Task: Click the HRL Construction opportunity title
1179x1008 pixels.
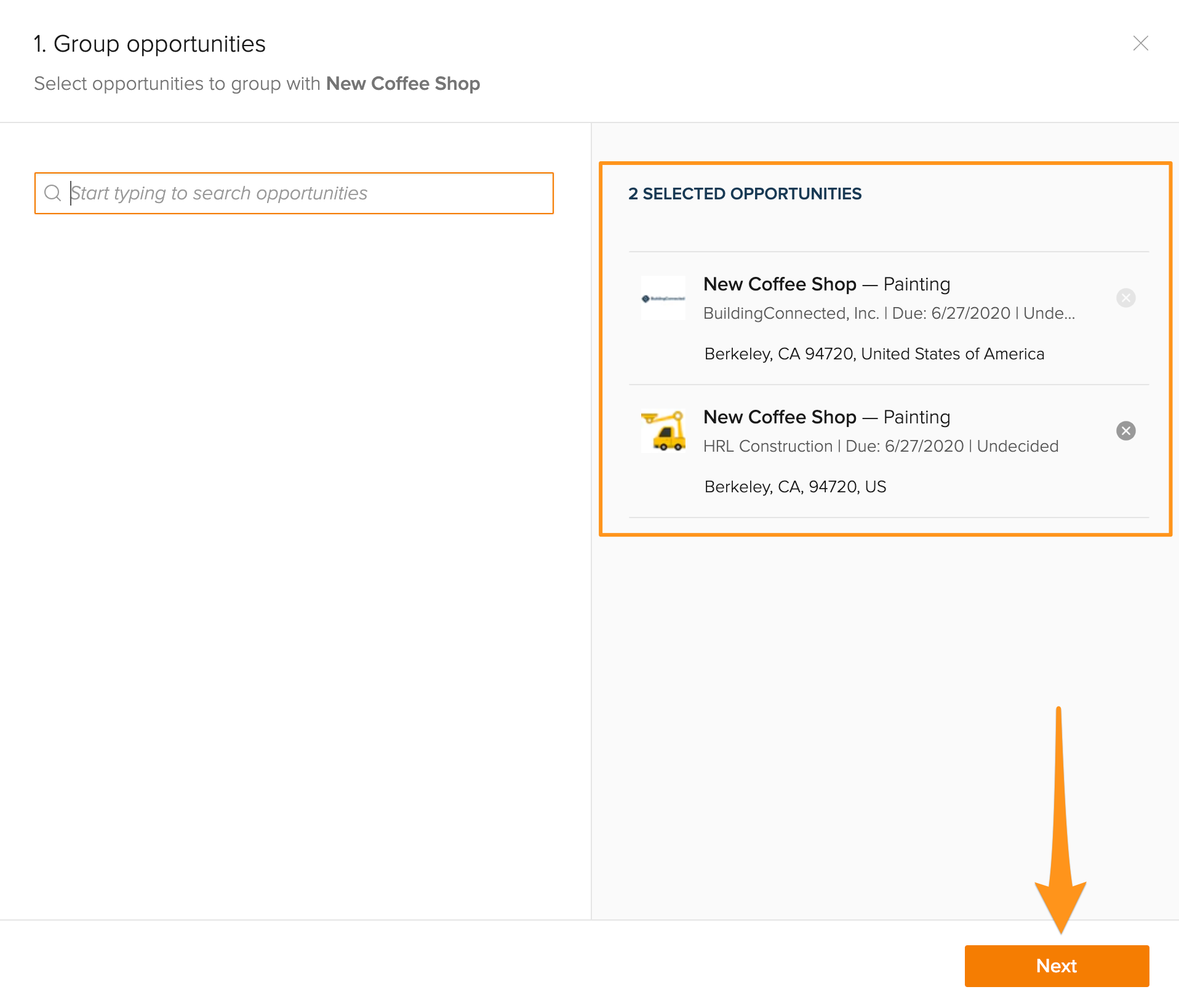Action: coord(826,417)
